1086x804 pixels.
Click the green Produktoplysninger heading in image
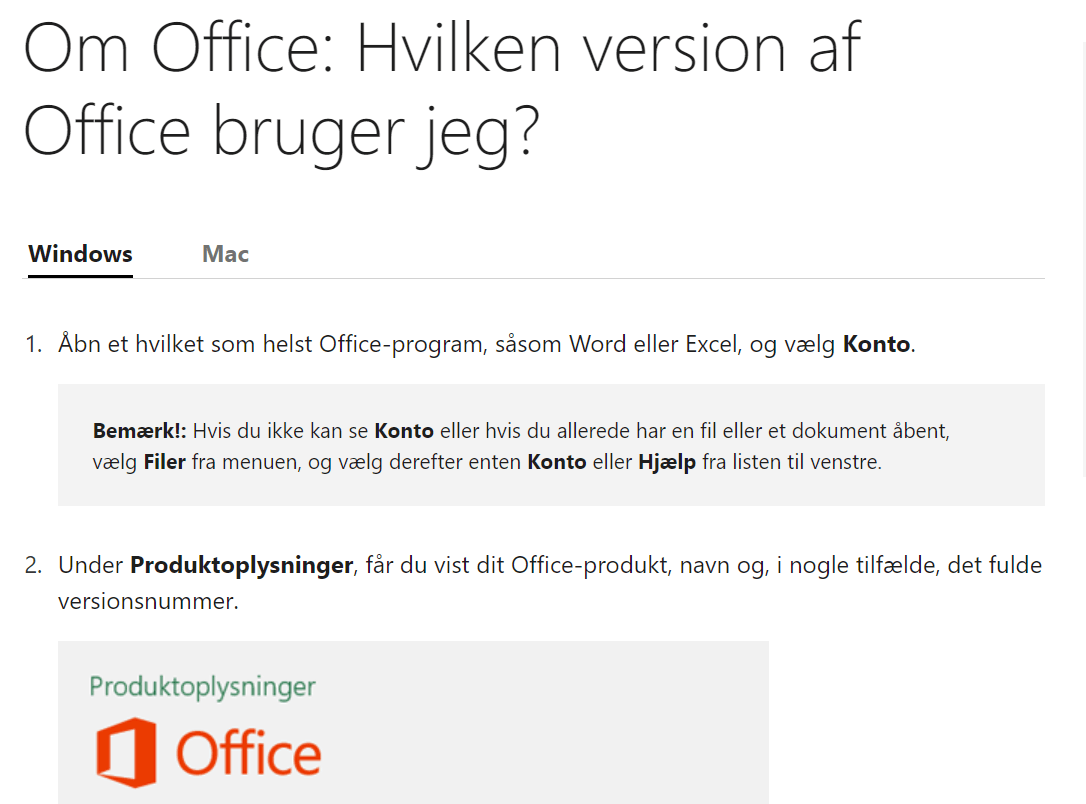tap(202, 687)
